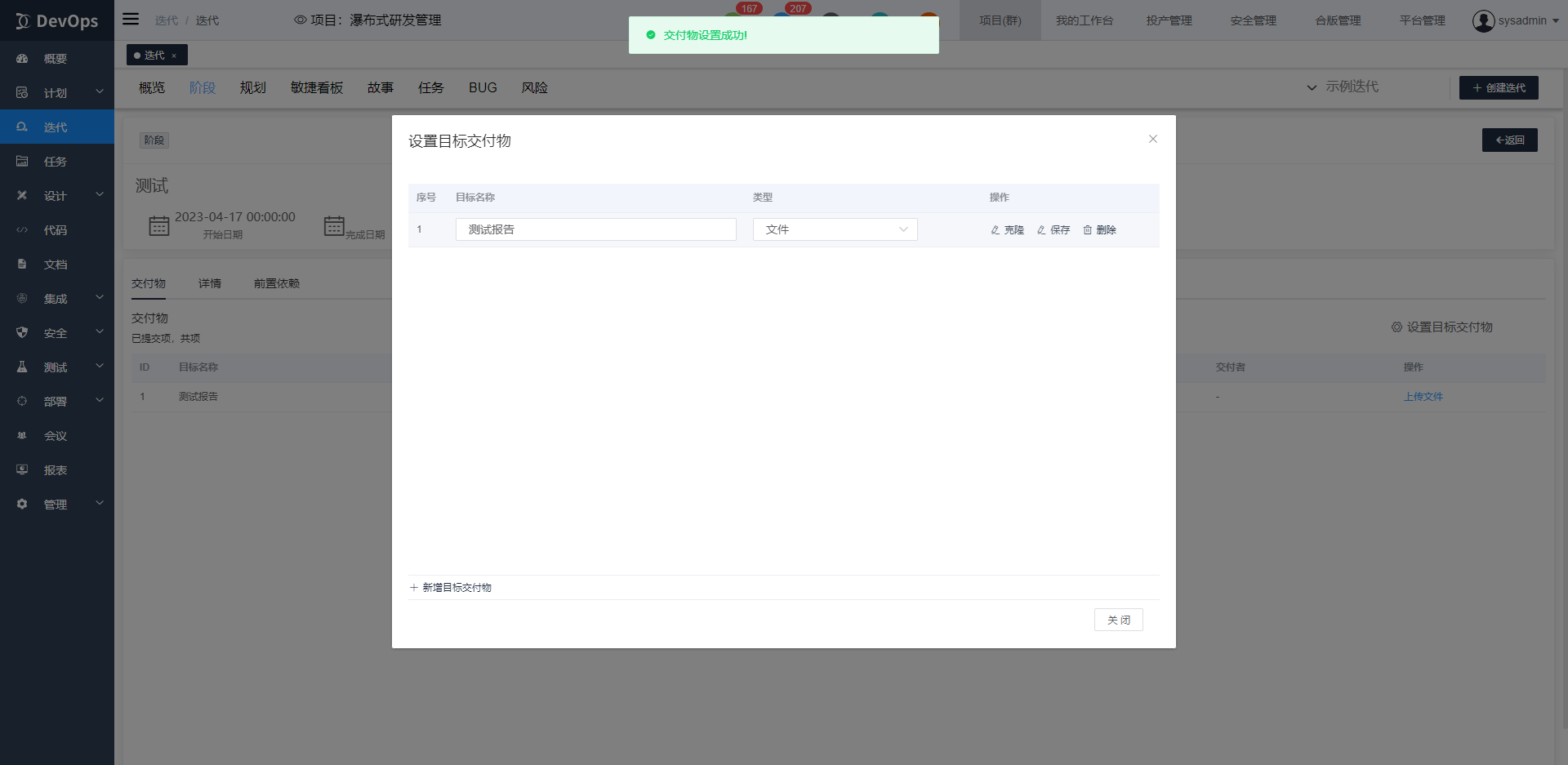Expand the 部署 sidebar submenu chevron

[100, 400]
